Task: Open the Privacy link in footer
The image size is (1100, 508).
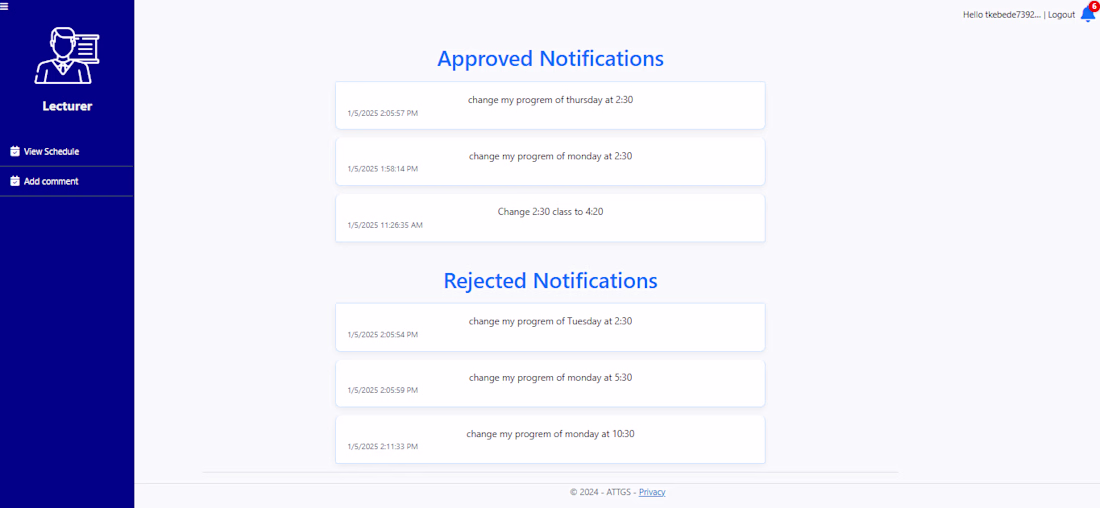Action: (652, 492)
